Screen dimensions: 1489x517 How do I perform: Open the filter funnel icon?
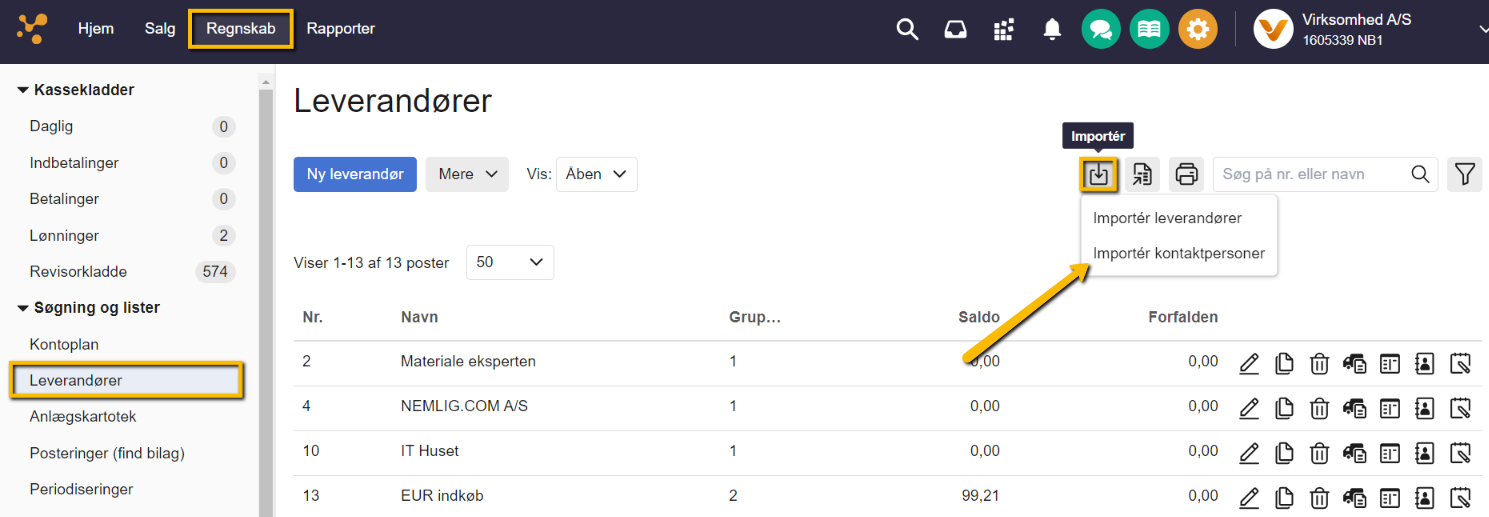click(x=1464, y=174)
